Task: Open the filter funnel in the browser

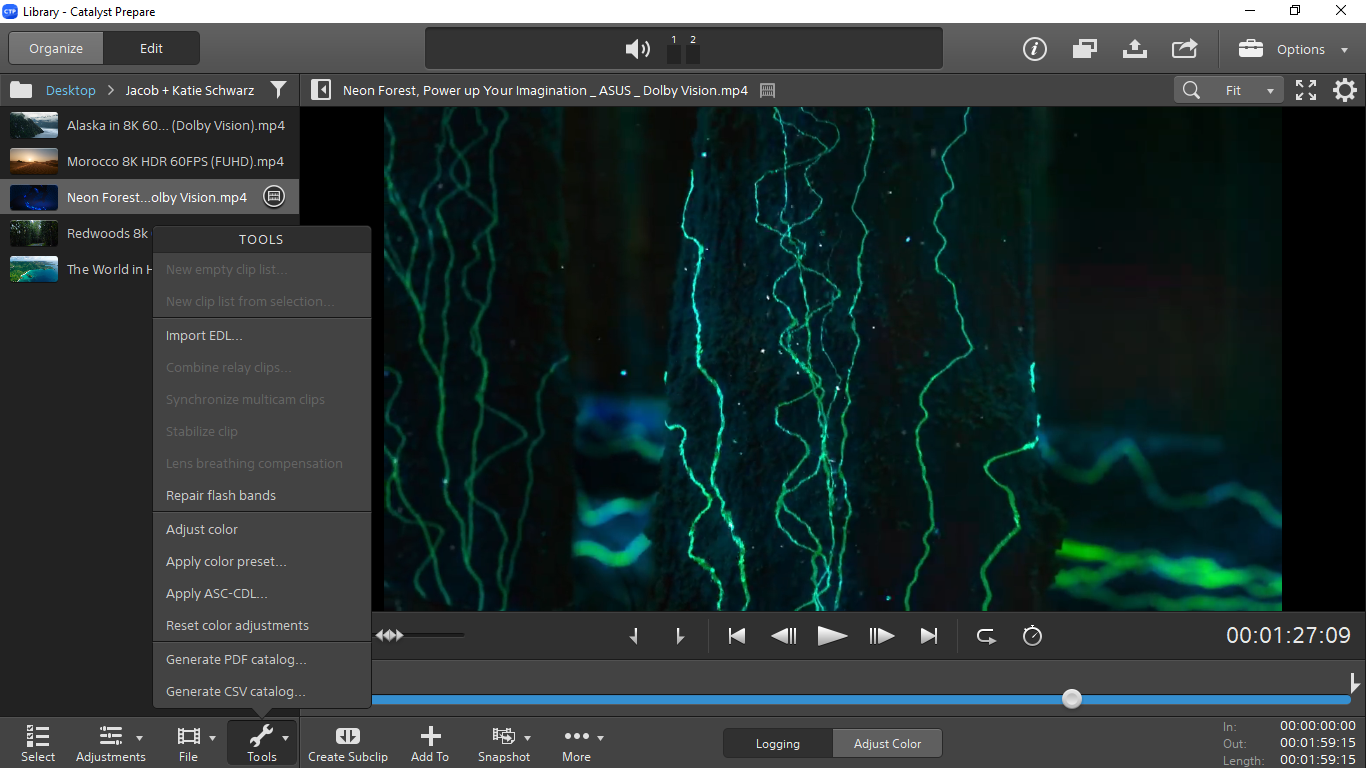Action: (278, 90)
